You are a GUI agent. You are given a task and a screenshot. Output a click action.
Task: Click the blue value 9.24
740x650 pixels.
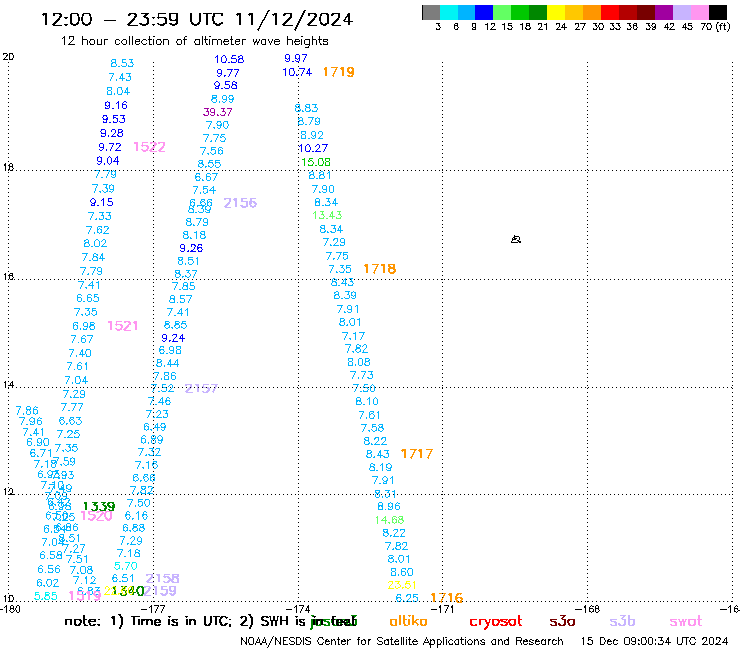click(x=173, y=338)
